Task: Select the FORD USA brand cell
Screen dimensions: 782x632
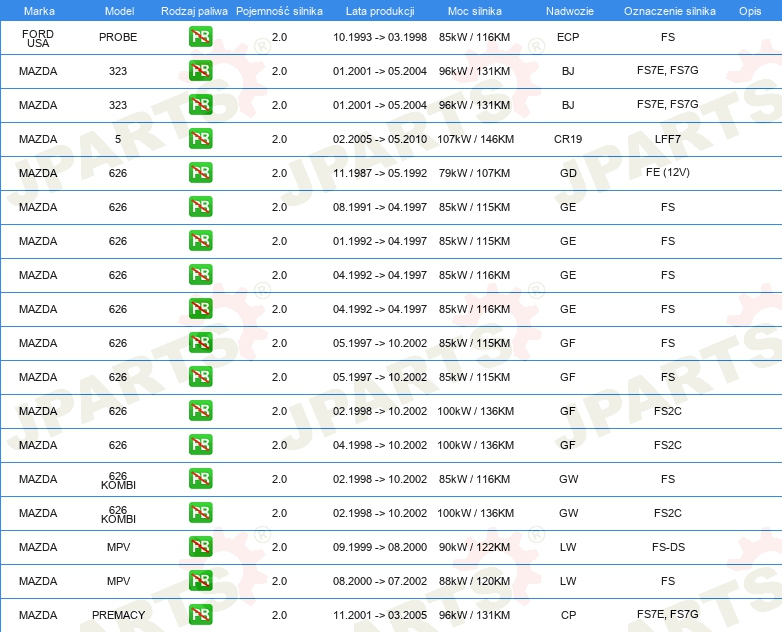Action: 38,38
